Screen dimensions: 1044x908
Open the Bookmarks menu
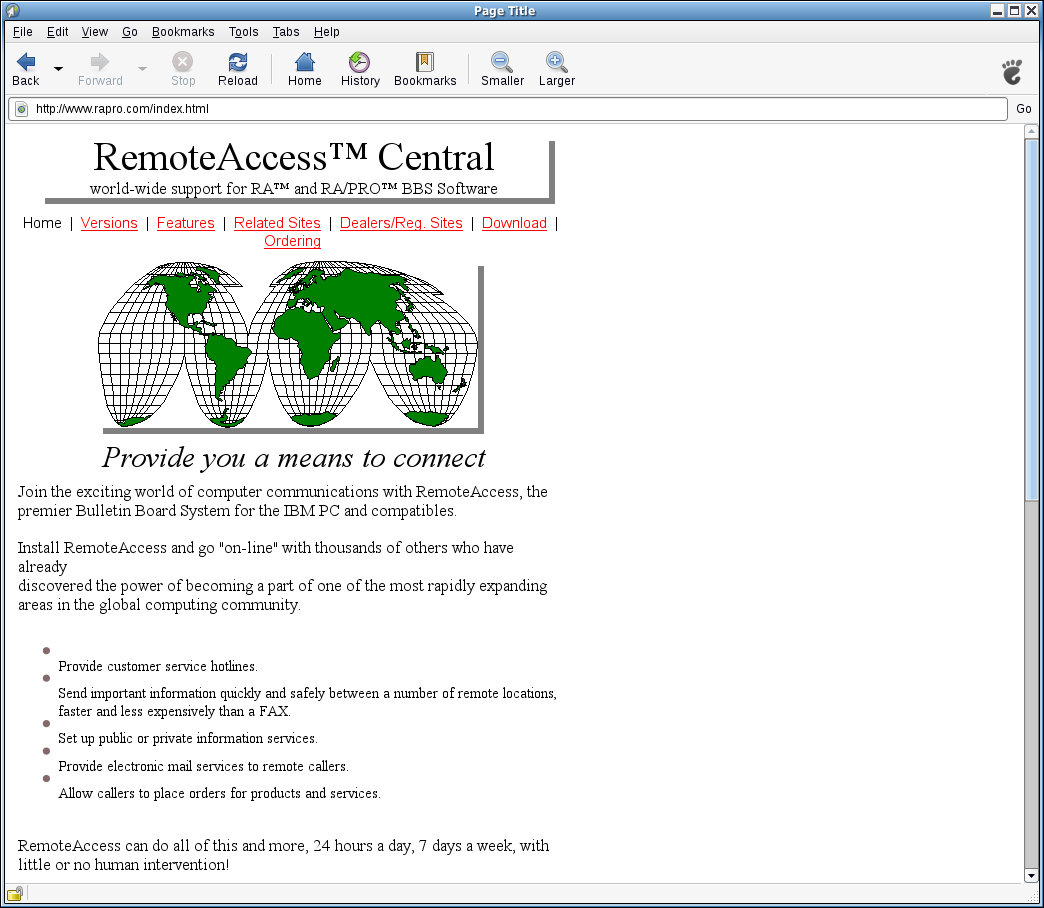pos(183,31)
